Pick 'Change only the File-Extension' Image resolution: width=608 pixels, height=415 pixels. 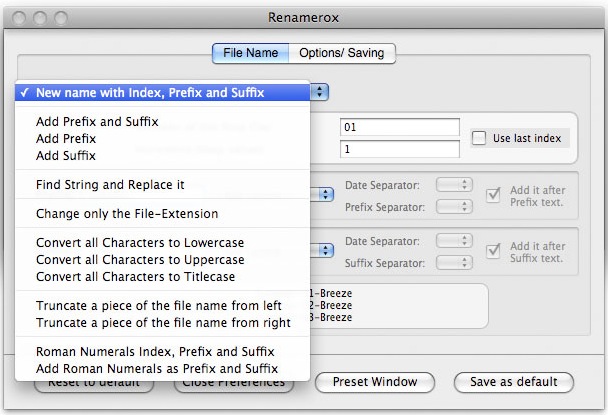tap(126, 213)
